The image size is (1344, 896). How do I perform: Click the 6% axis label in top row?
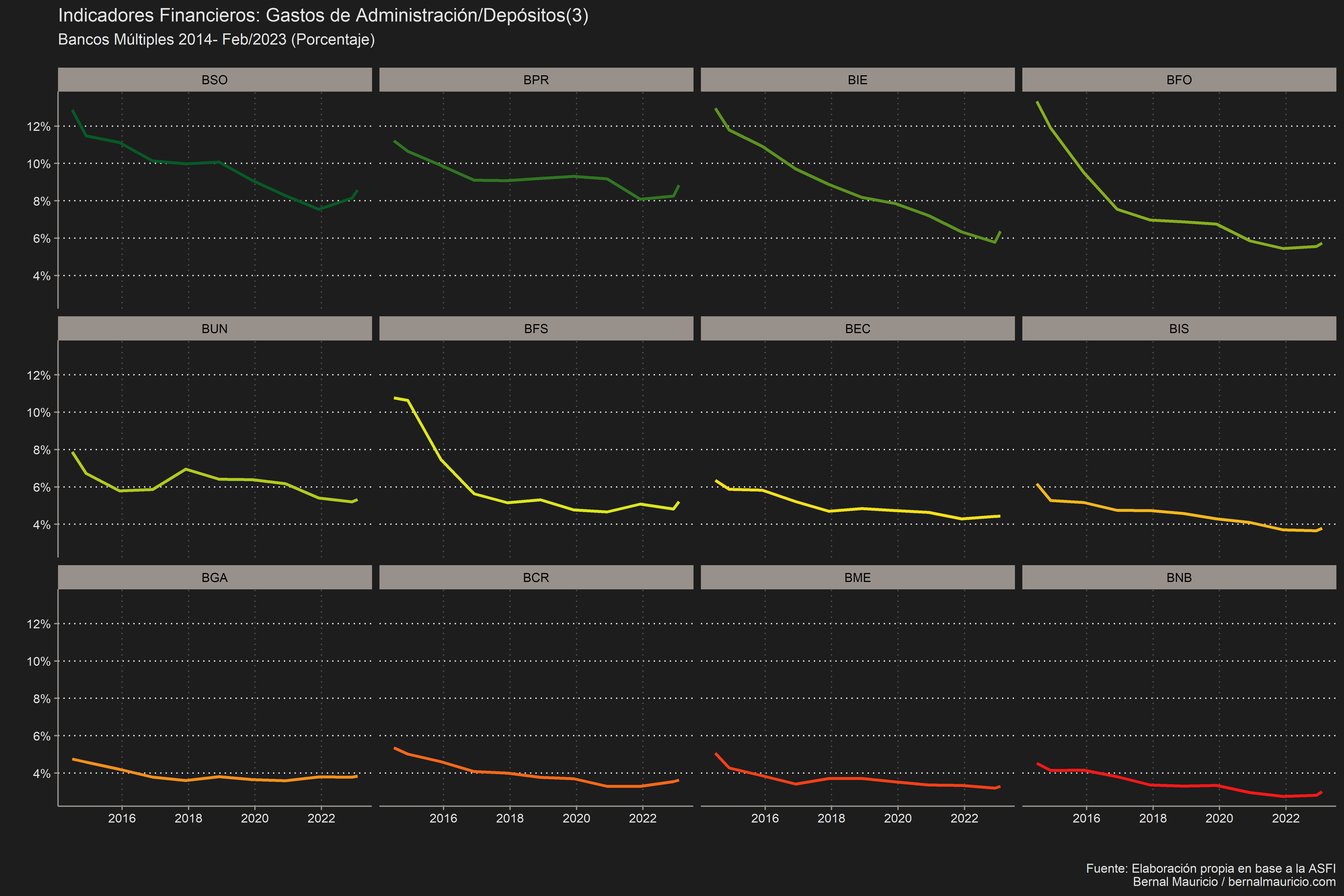point(42,239)
